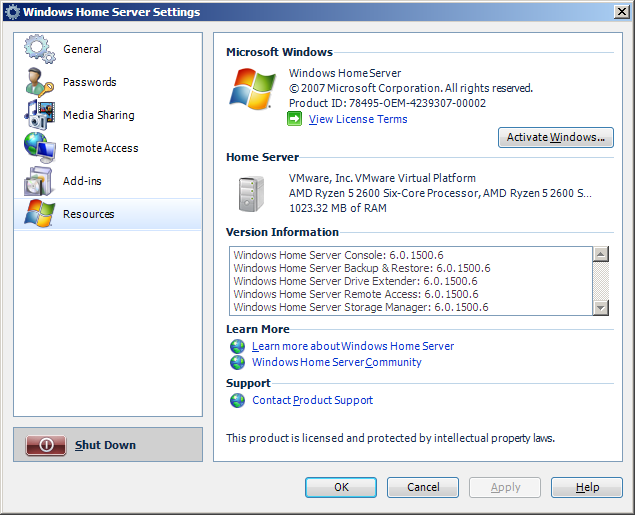Click the General gears icon
The image size is (635, 515).
point(39,49)
